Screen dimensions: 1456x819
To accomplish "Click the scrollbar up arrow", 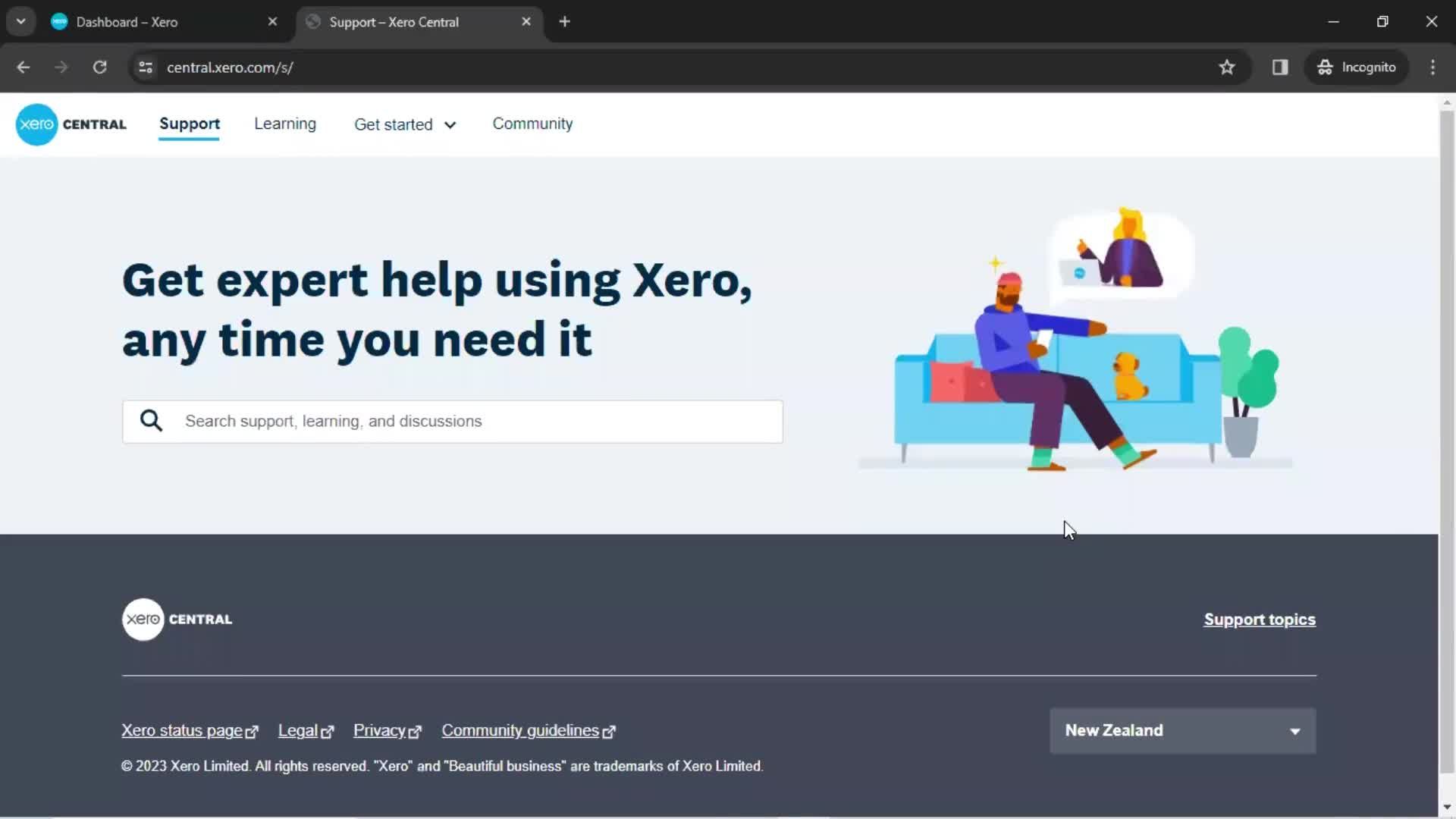I will tap(1447, 102).
